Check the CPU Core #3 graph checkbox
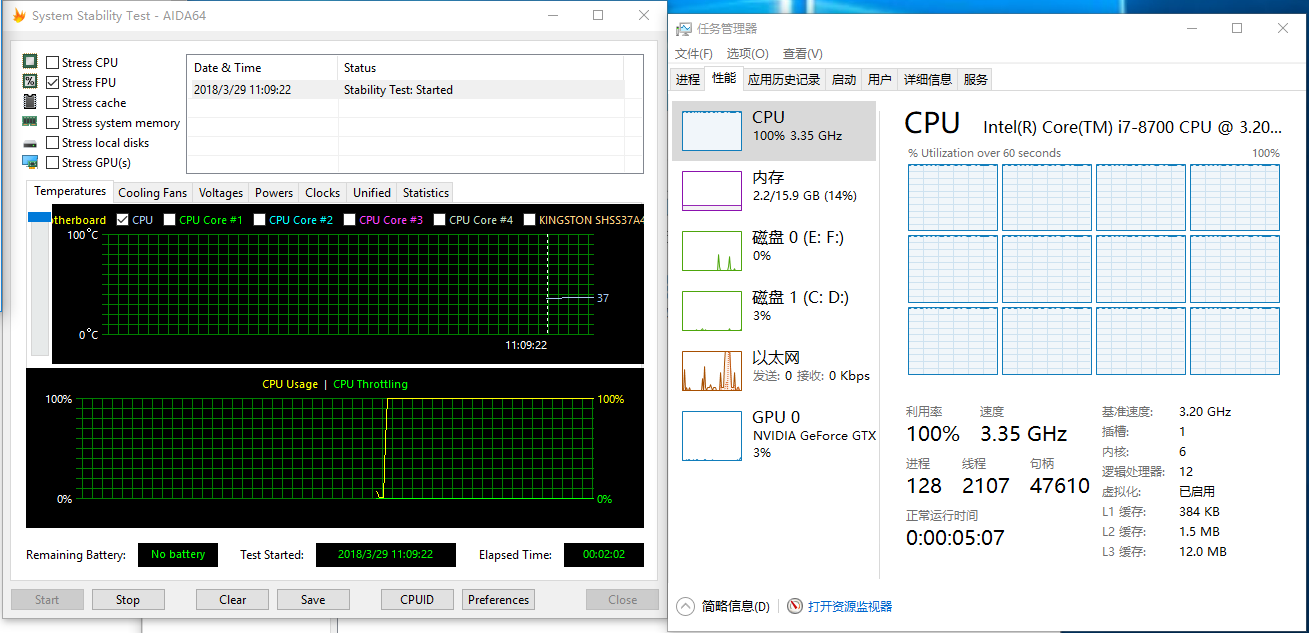Image resolution: width=1309 pixels, height=633 pixels. [x=350, y=219]
